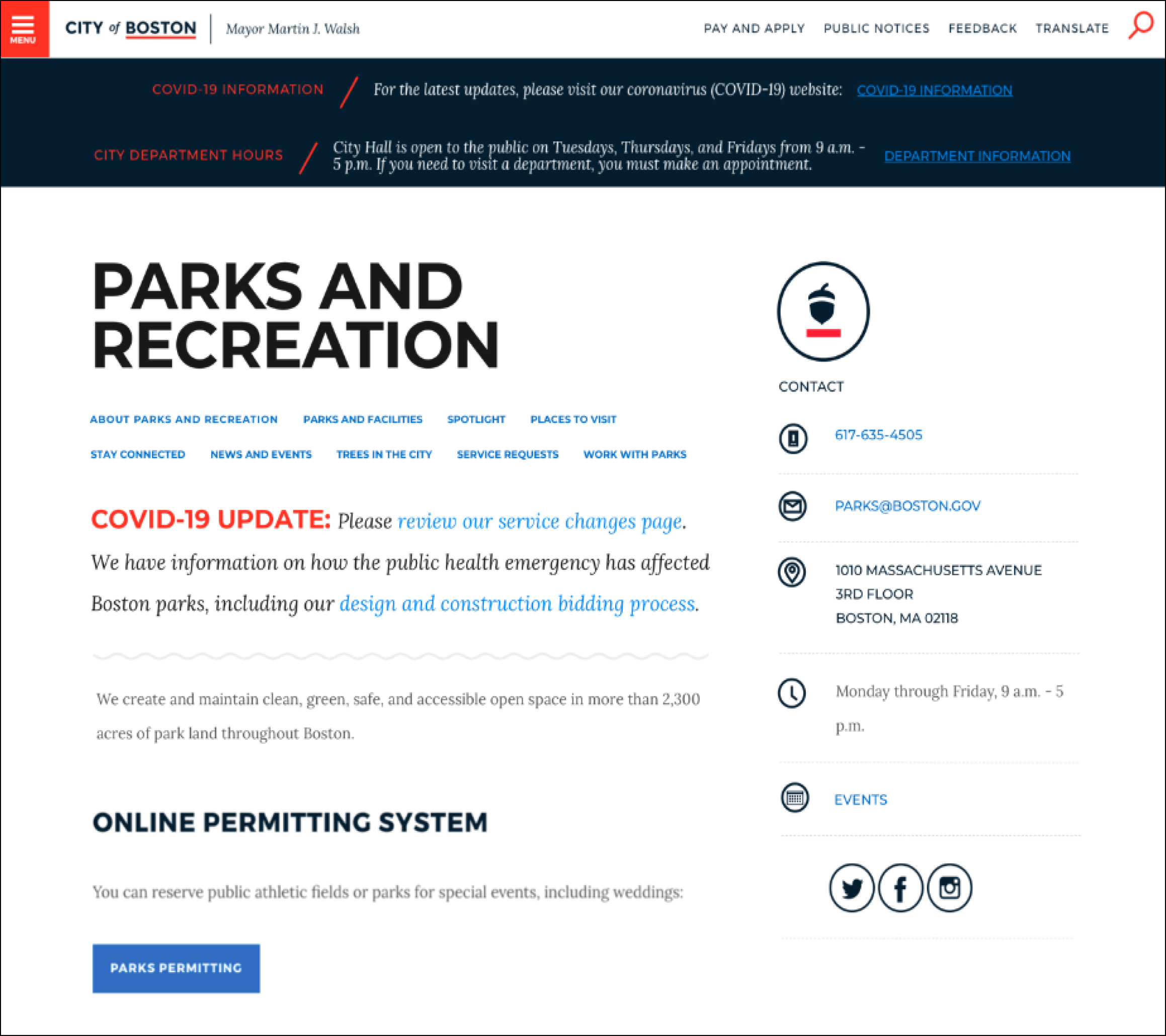Open review our service changes page link
Image resolution: width=1166 pixels, height=1036 pixels.
point(539,522)
